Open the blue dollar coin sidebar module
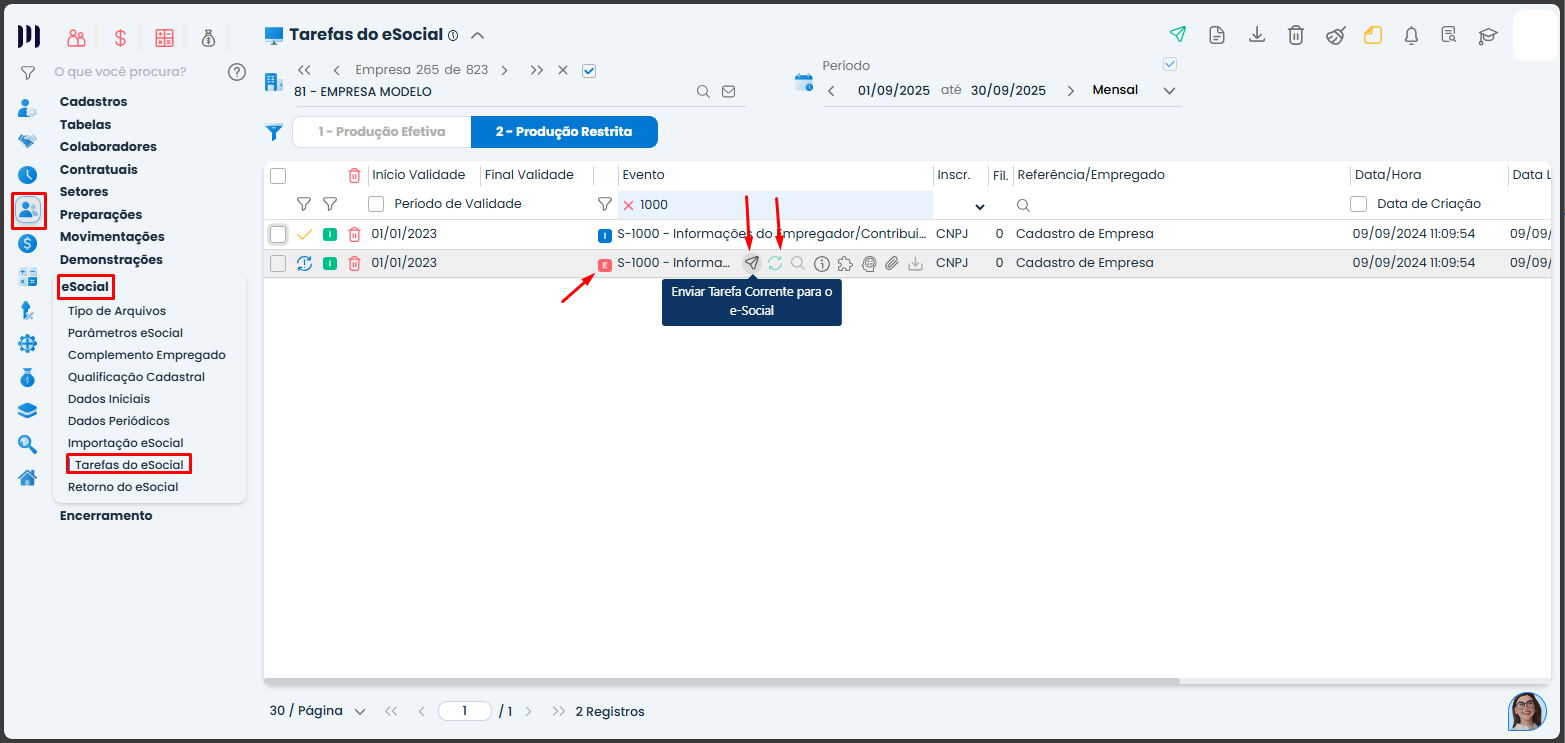Image resolution: width=1565 pixels, height=743 pixels. (27, 243)
